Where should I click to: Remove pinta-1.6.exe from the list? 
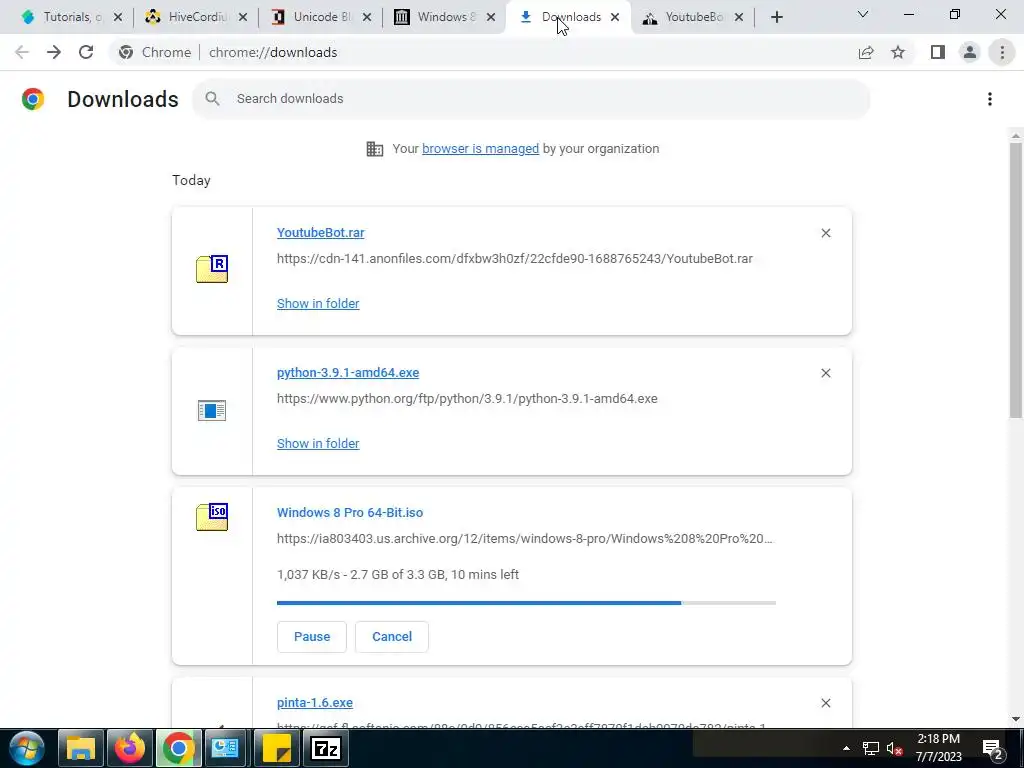pyautogui.click(x=826, y=703)
